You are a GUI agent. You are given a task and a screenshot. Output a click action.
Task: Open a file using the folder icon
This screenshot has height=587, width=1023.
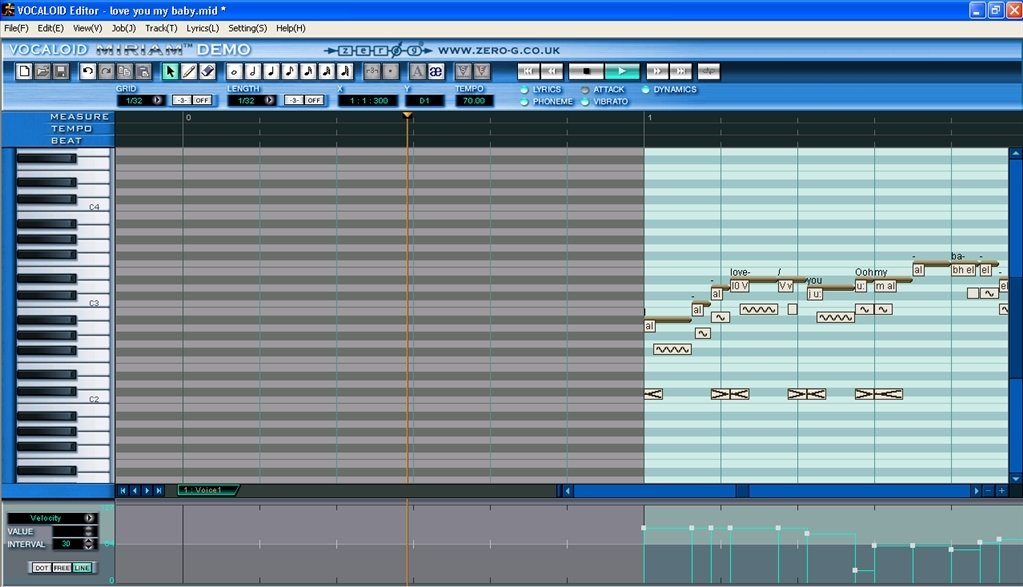(x=42, y=71)
